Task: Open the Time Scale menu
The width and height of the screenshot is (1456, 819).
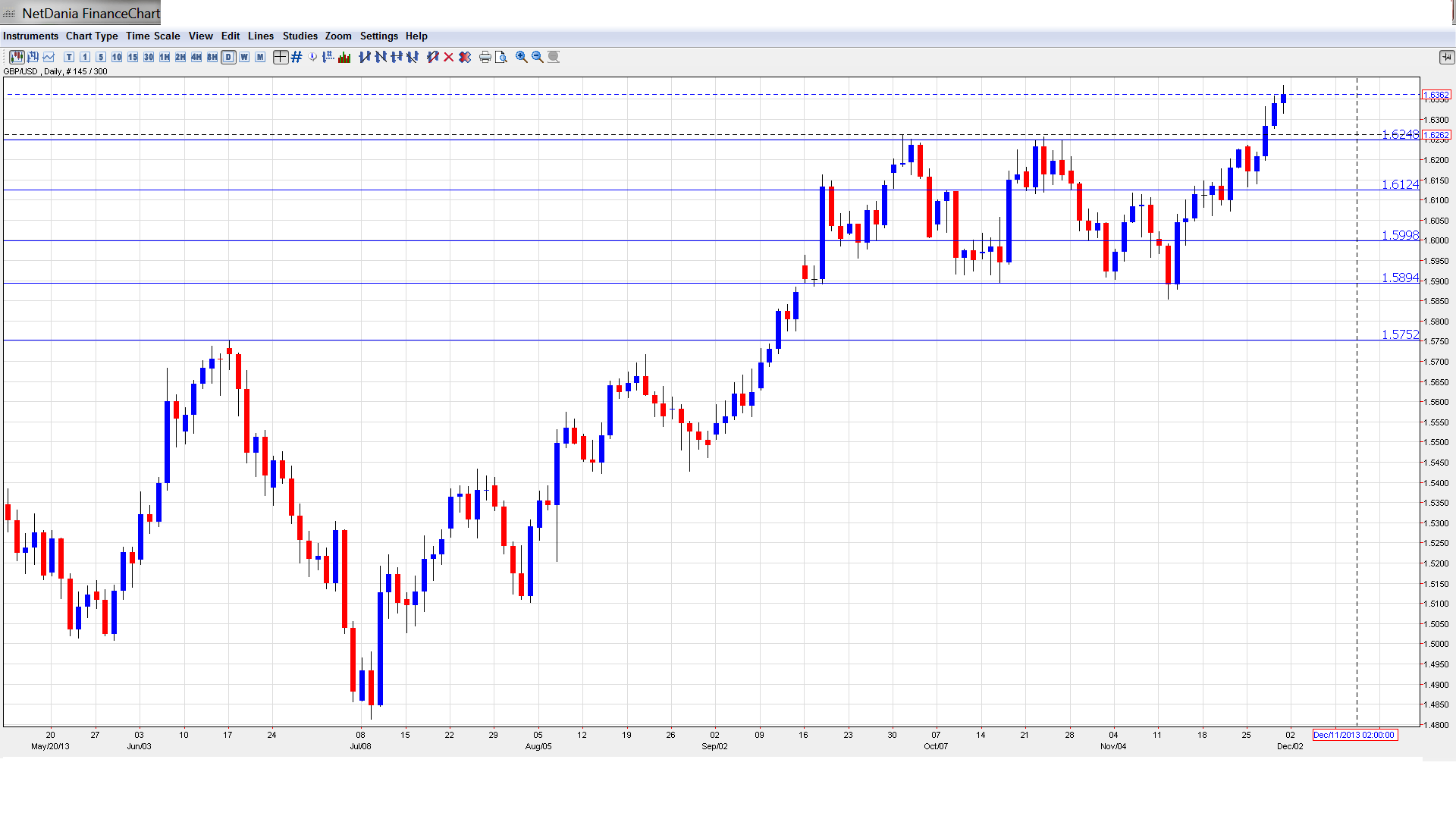Action: (x=152, y=36)
